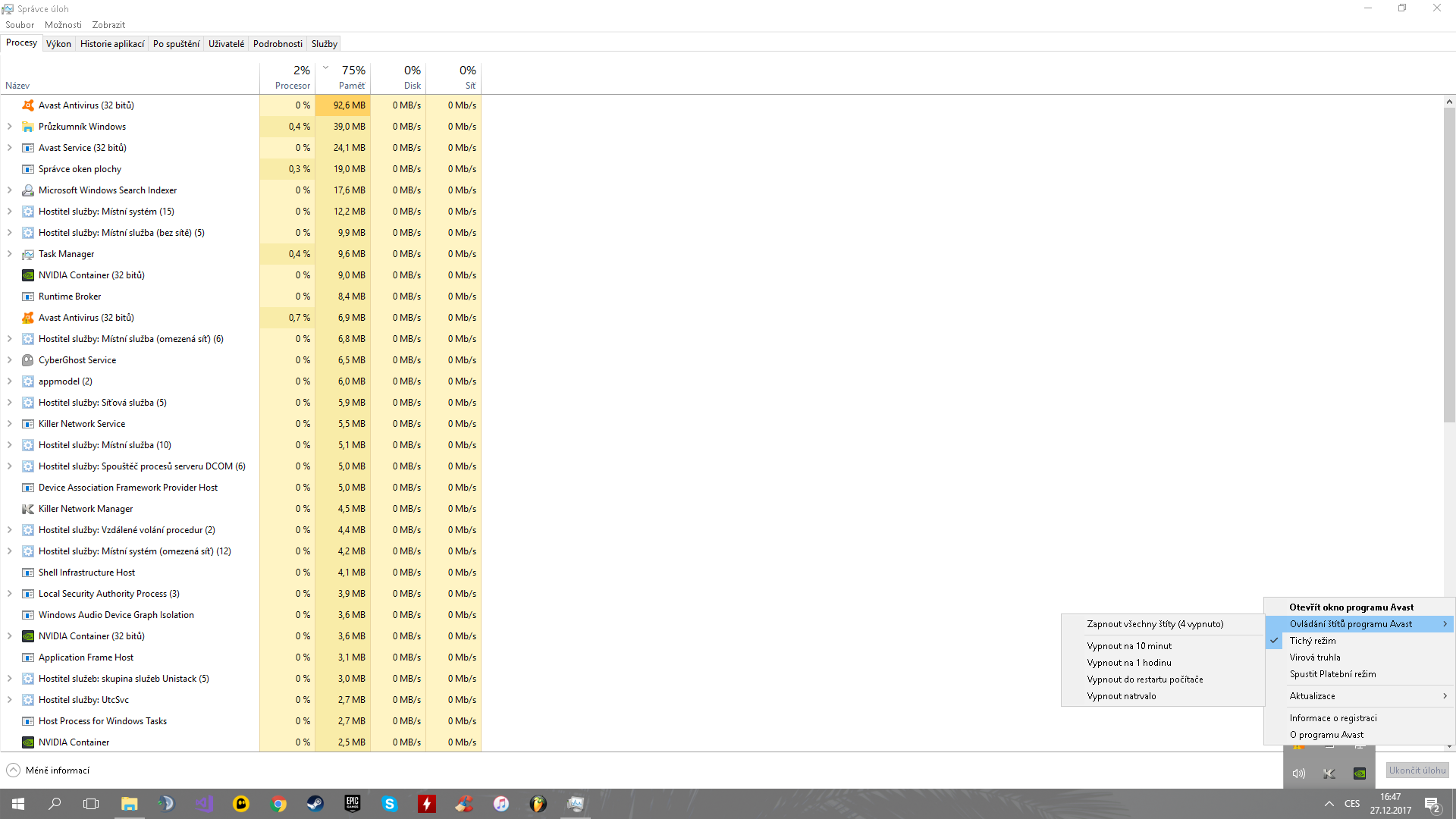Click the CyberGhost Service process icon

[28, 360]
